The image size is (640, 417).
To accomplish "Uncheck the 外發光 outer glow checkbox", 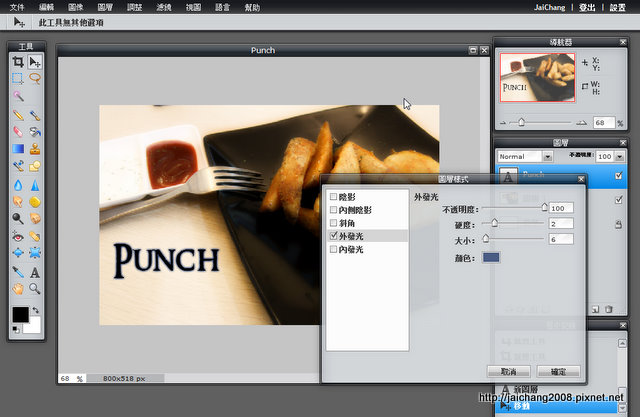I will pyautogui.click(x=333, y=235).
